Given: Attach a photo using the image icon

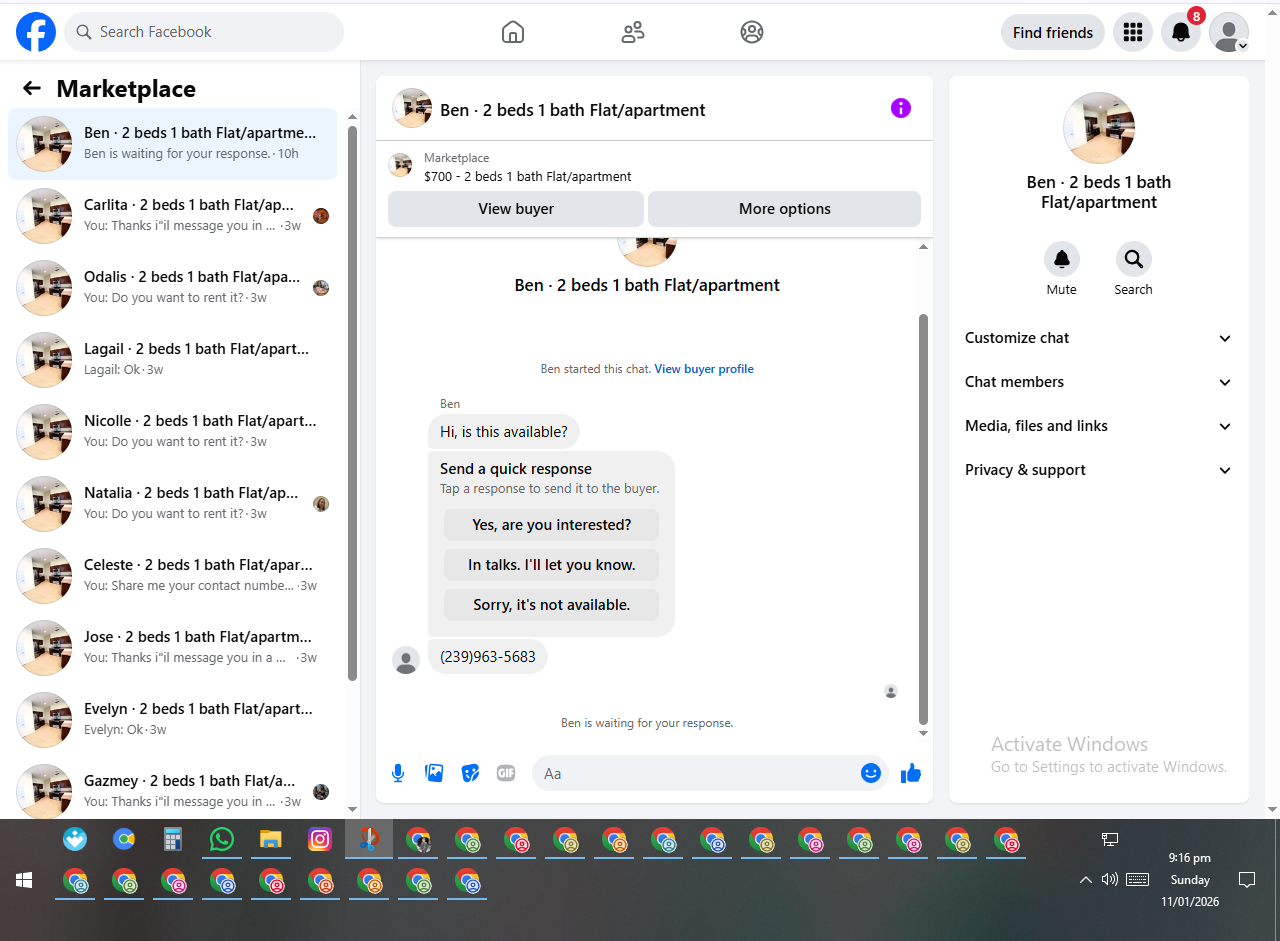Looking at the screenshot, I should tap(434, 773).
